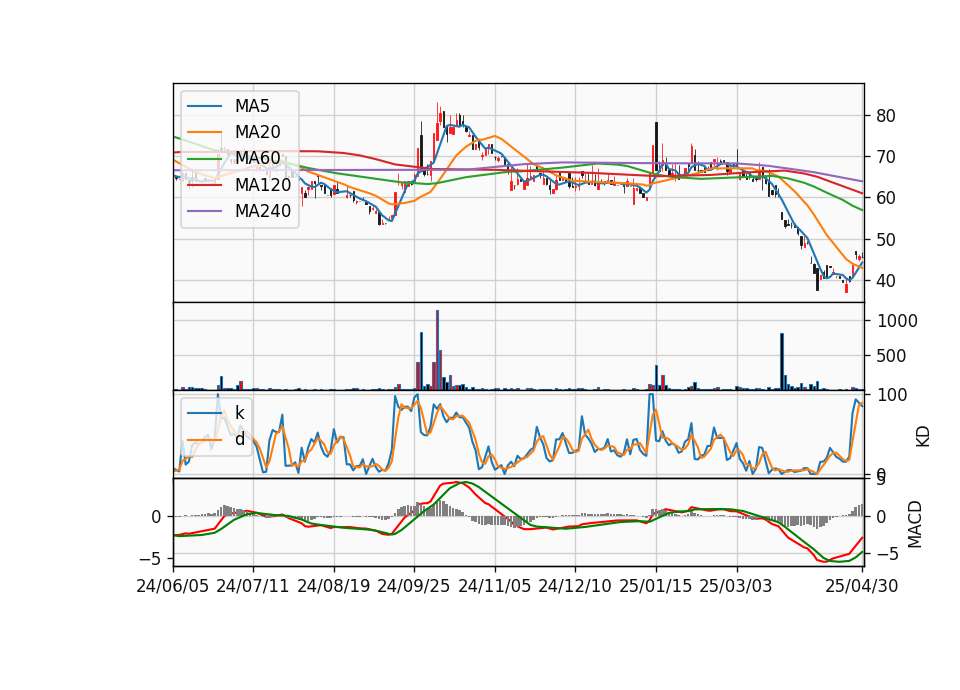960x690 pixels.
Task: Click the price axis value 70
Action: coord(885,157)
